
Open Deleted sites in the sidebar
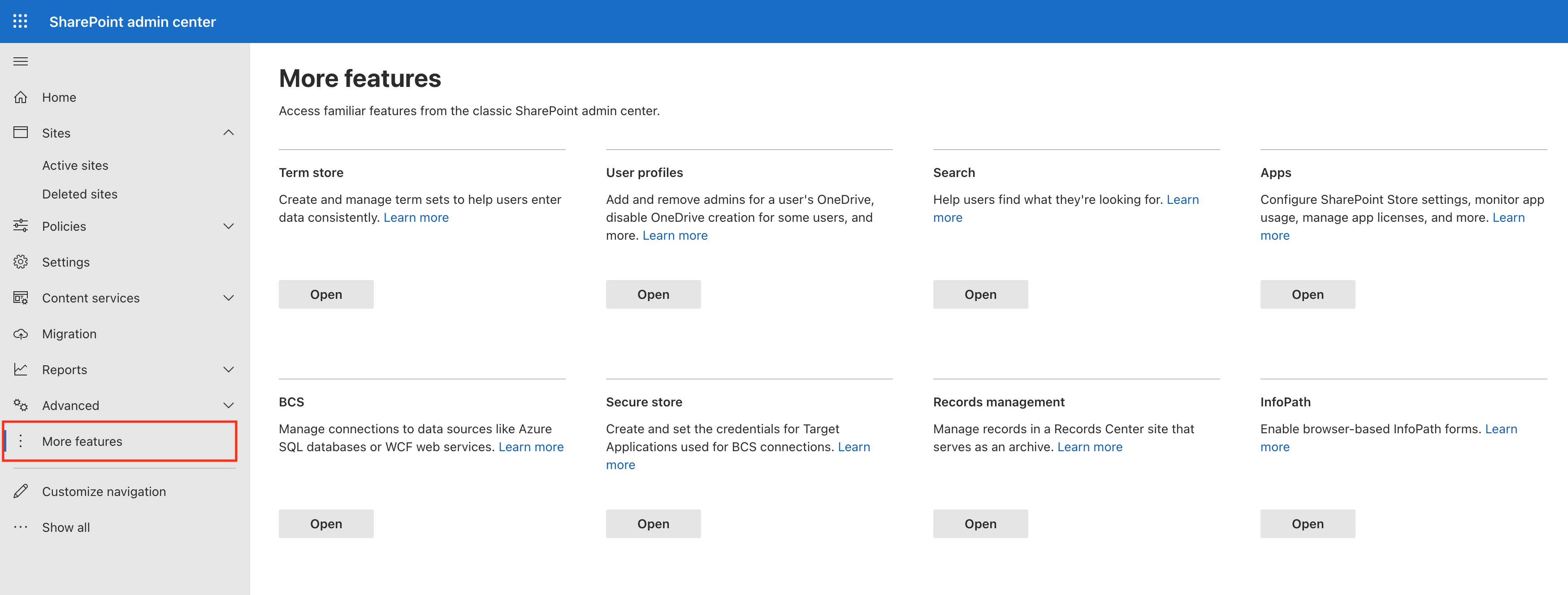click(80, 194)
